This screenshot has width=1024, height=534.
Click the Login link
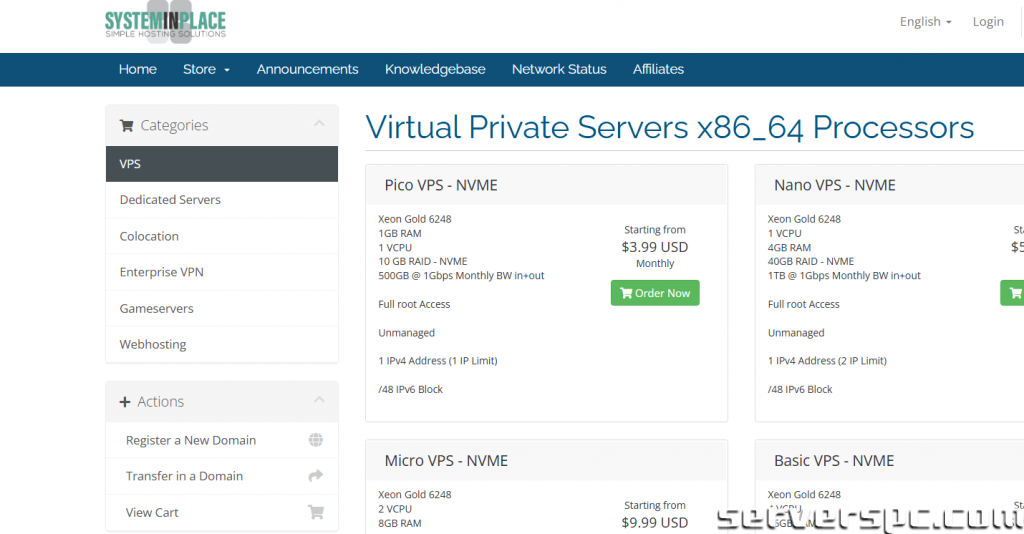coord(988,22)
